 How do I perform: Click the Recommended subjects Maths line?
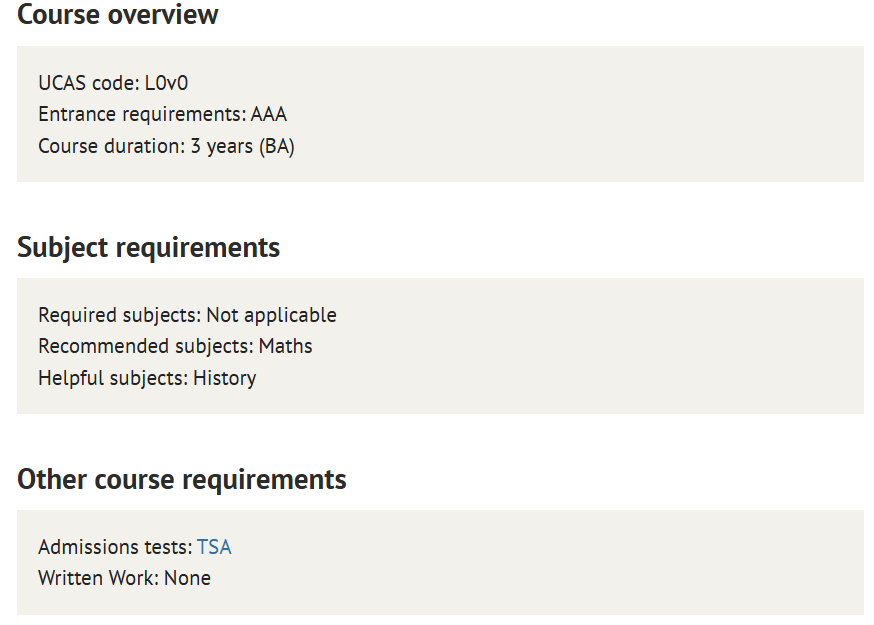[175, 346]
